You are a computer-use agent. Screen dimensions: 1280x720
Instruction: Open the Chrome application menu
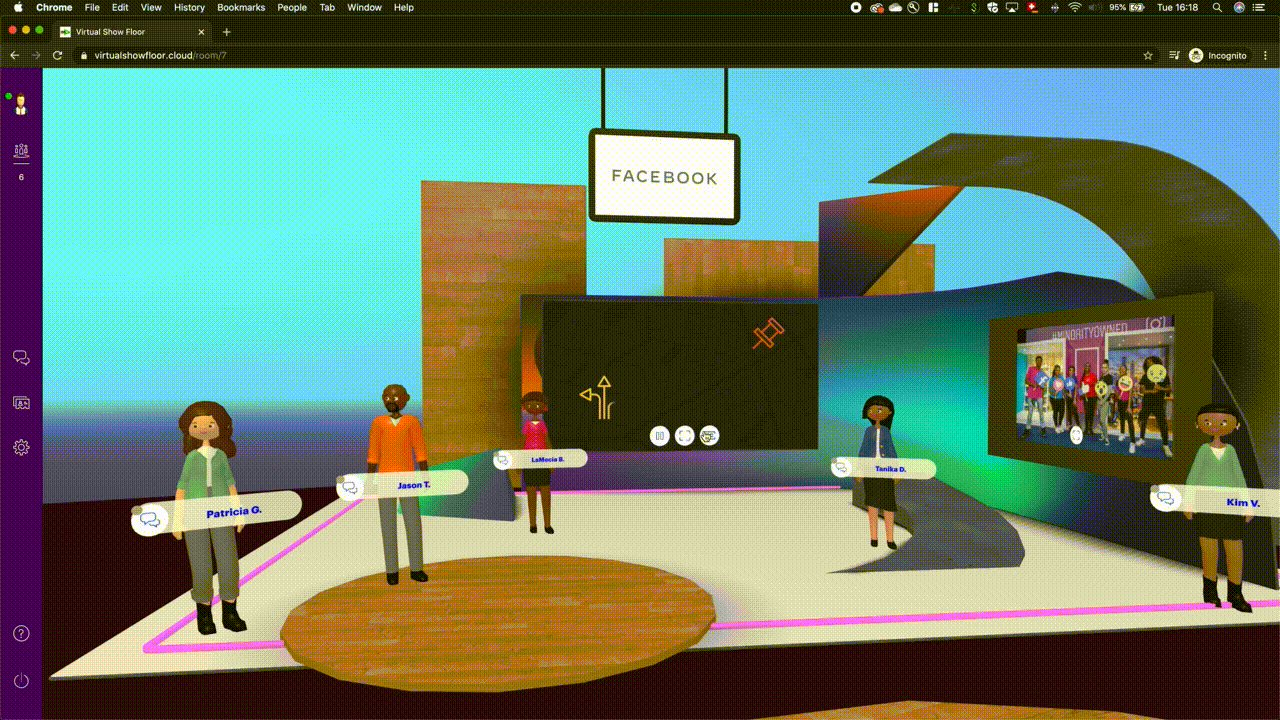point(54,7)
